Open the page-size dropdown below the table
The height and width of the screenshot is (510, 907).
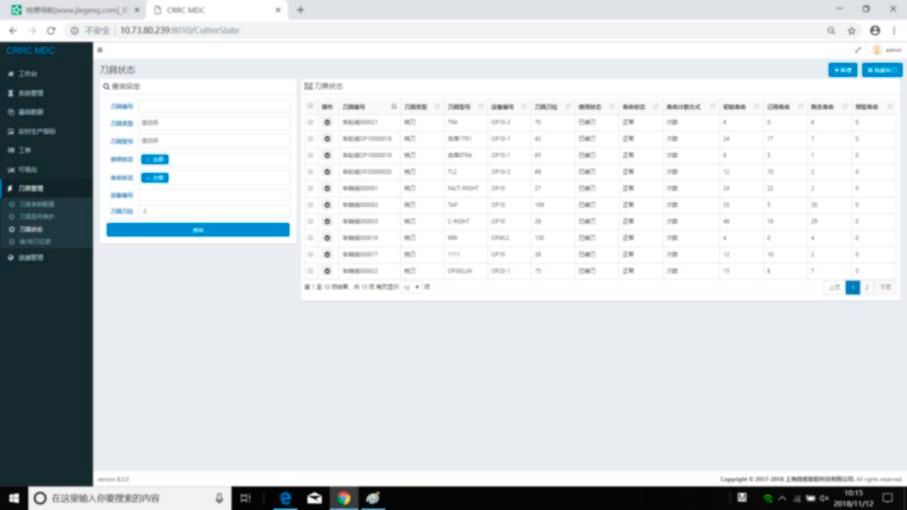(410, 287)
